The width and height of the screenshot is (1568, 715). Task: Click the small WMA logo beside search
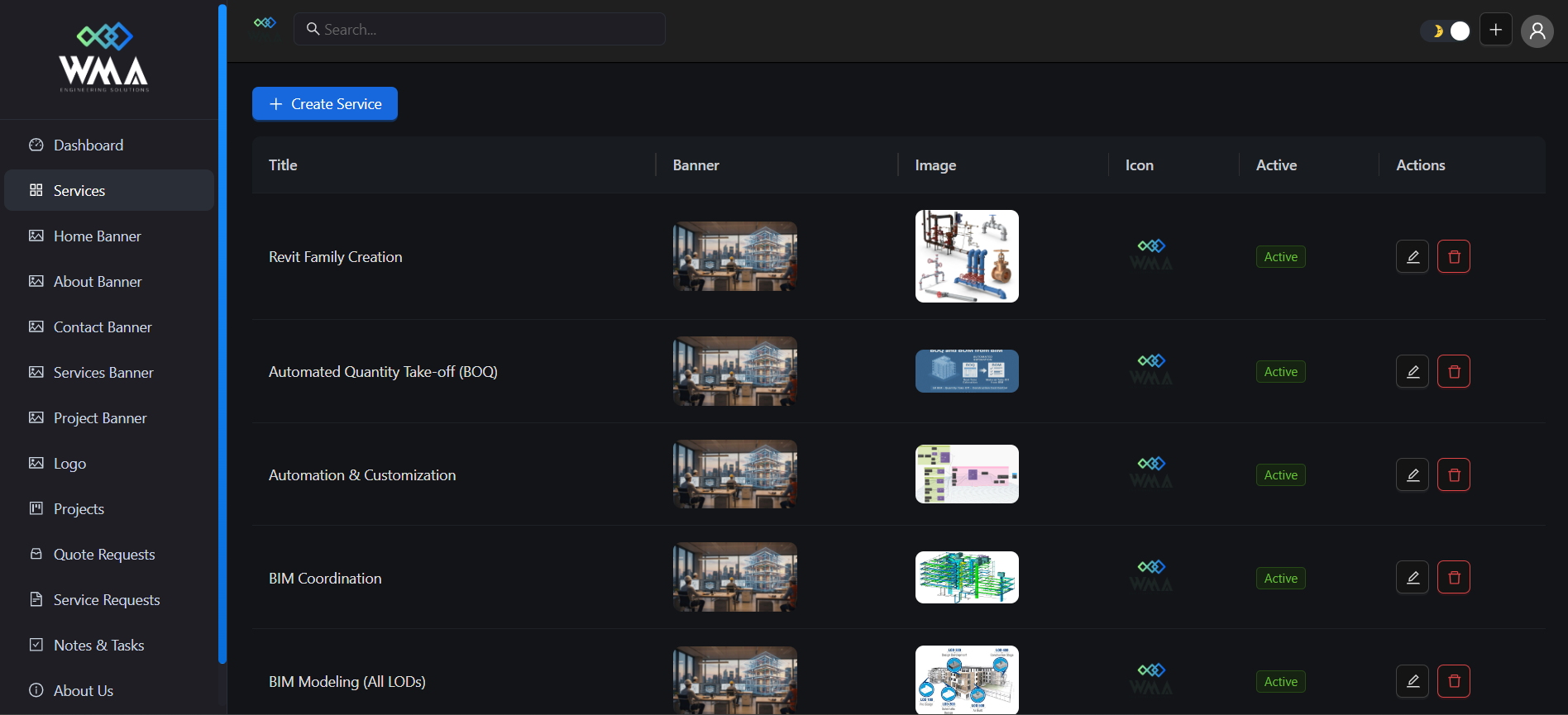(265, 23)
